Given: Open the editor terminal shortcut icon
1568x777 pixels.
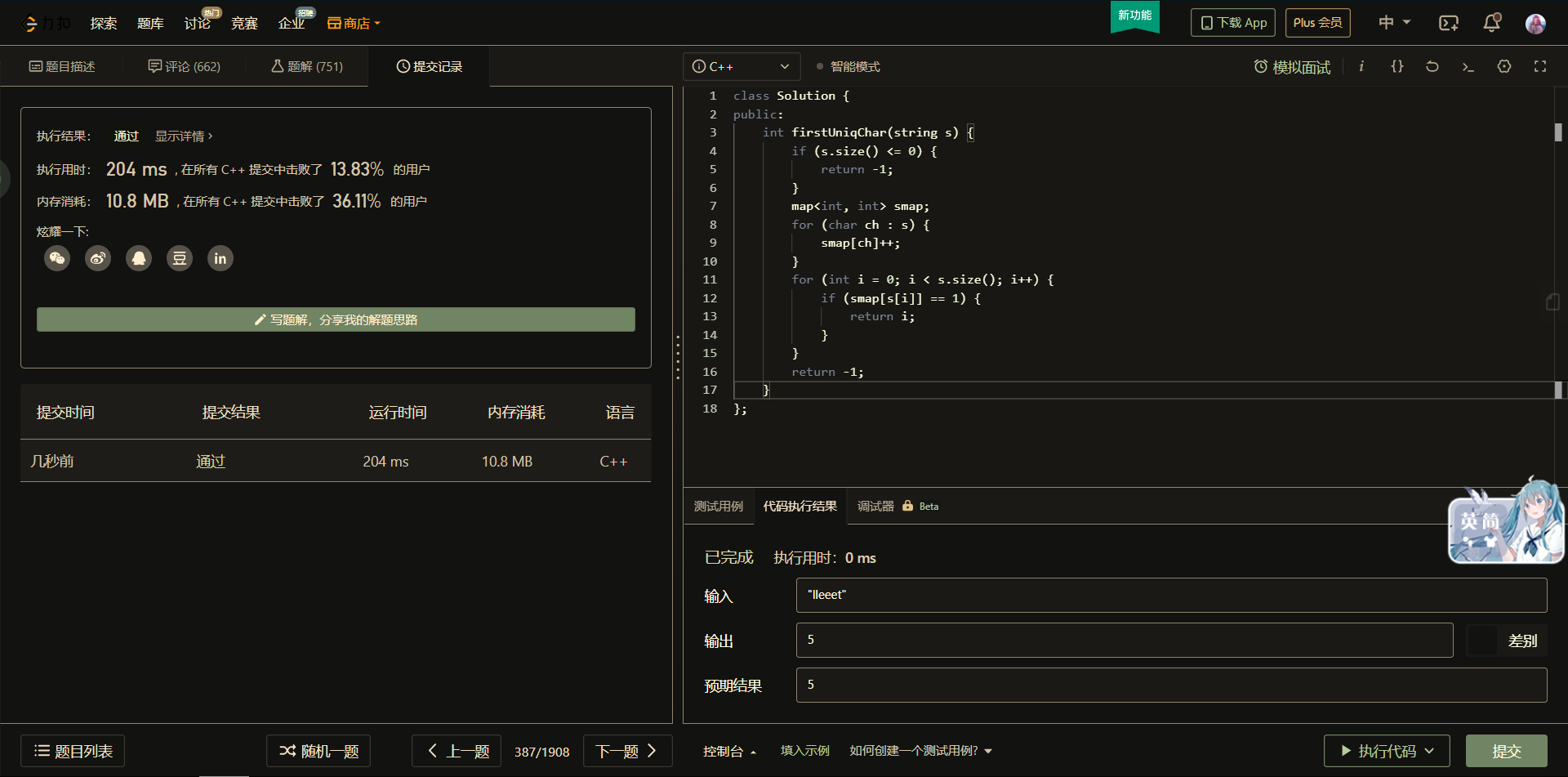Looking at the screenshot, I should tap(1468, 66).
